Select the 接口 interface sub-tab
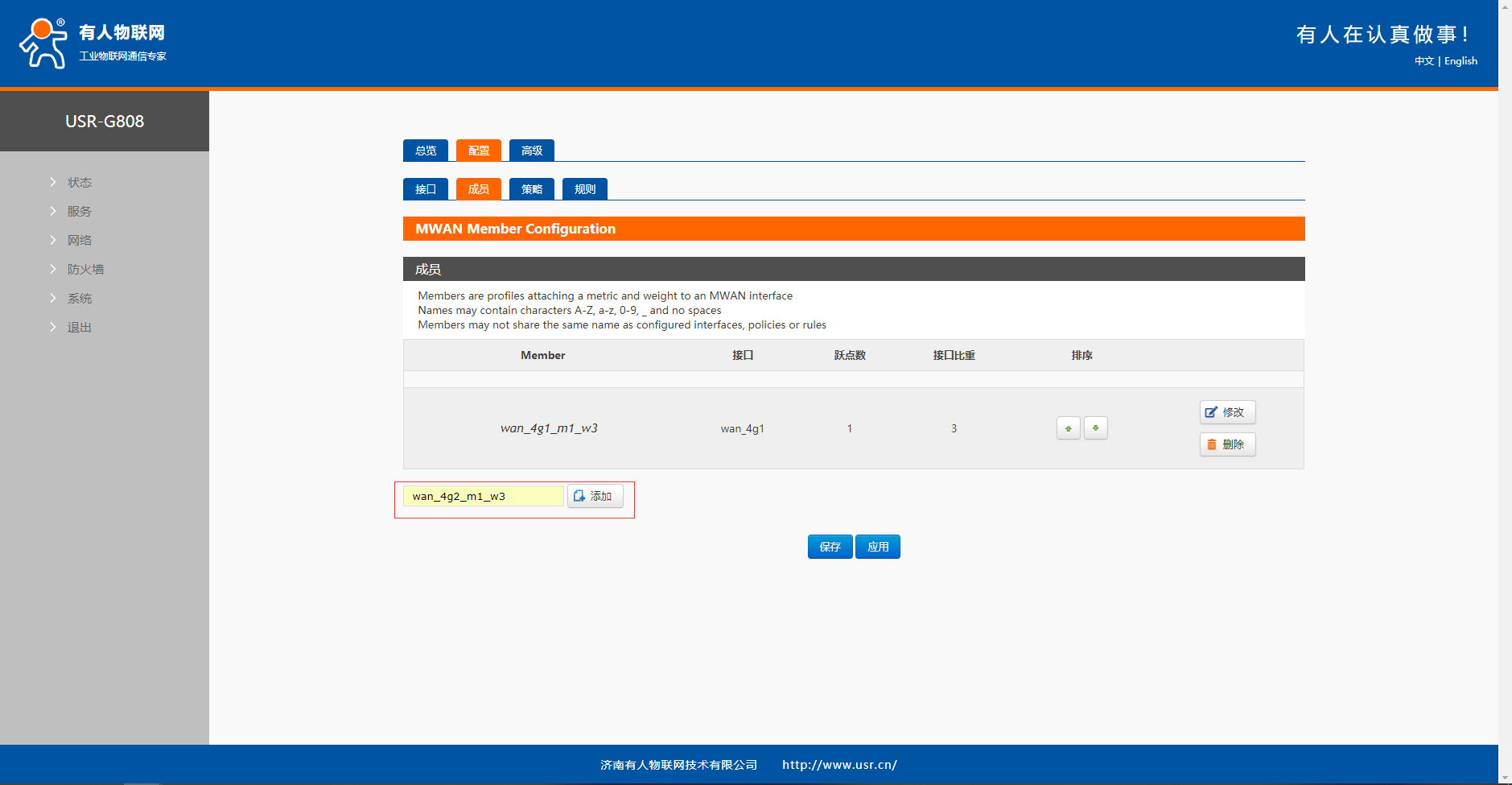 425,189
